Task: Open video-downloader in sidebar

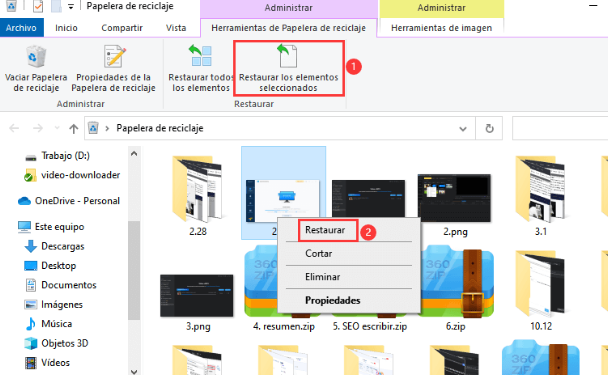Action: click(x=72, y=175)
